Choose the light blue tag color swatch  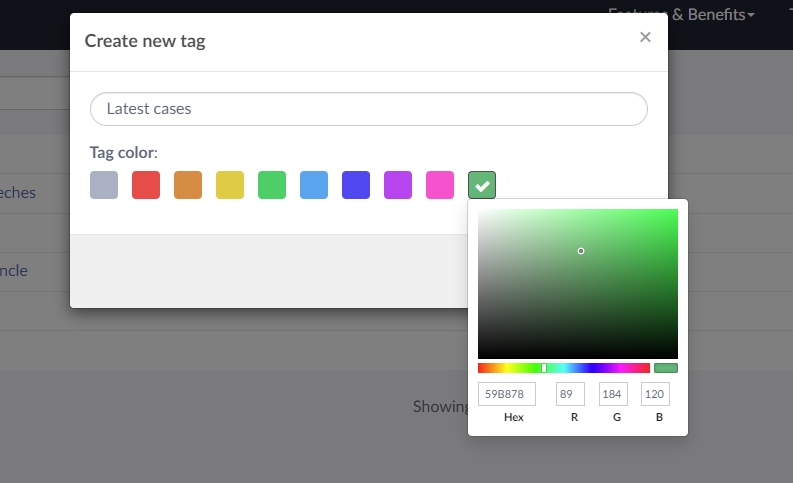click(x=314, y=185)
